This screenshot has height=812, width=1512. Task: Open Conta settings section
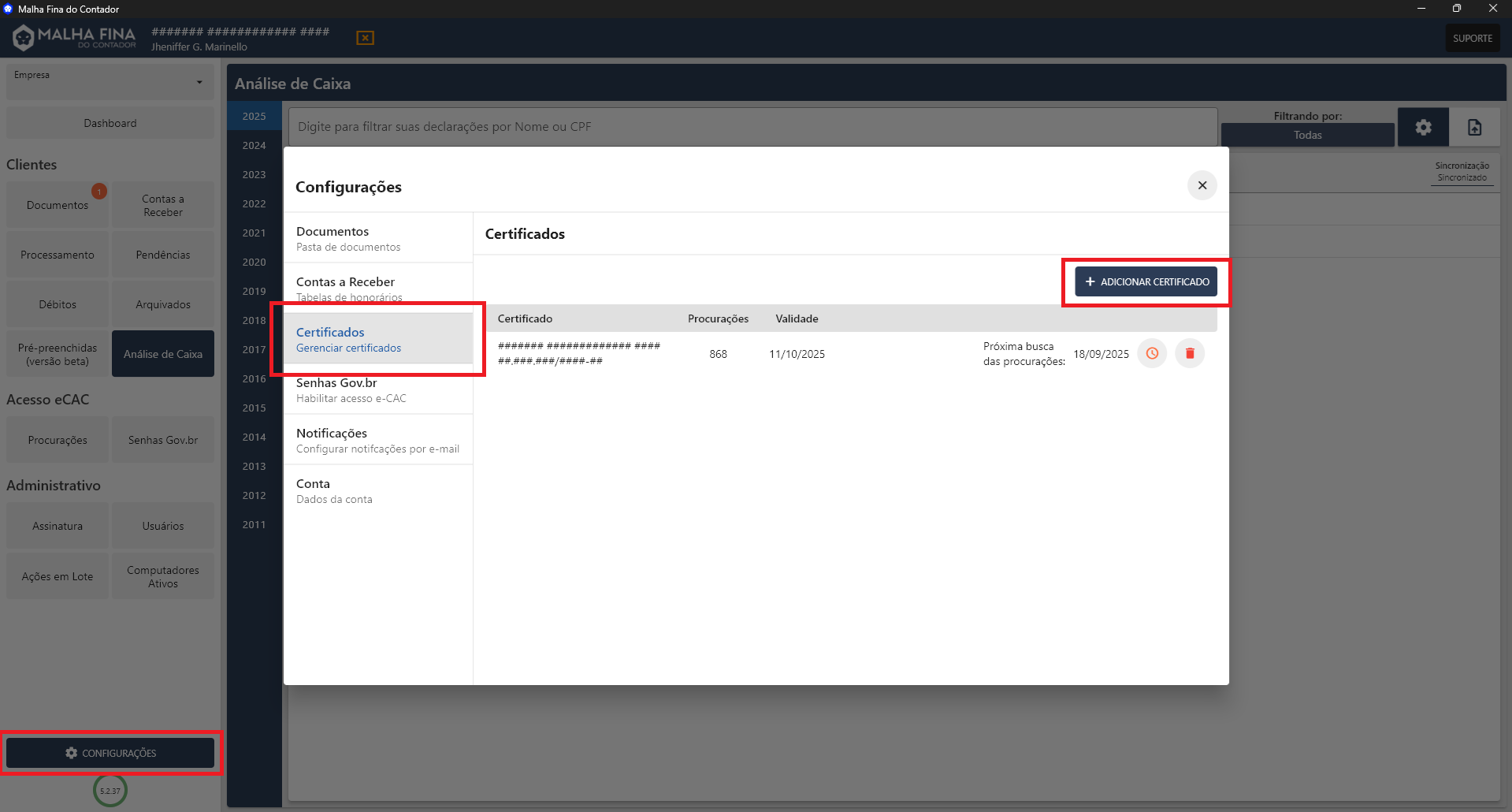378,490
